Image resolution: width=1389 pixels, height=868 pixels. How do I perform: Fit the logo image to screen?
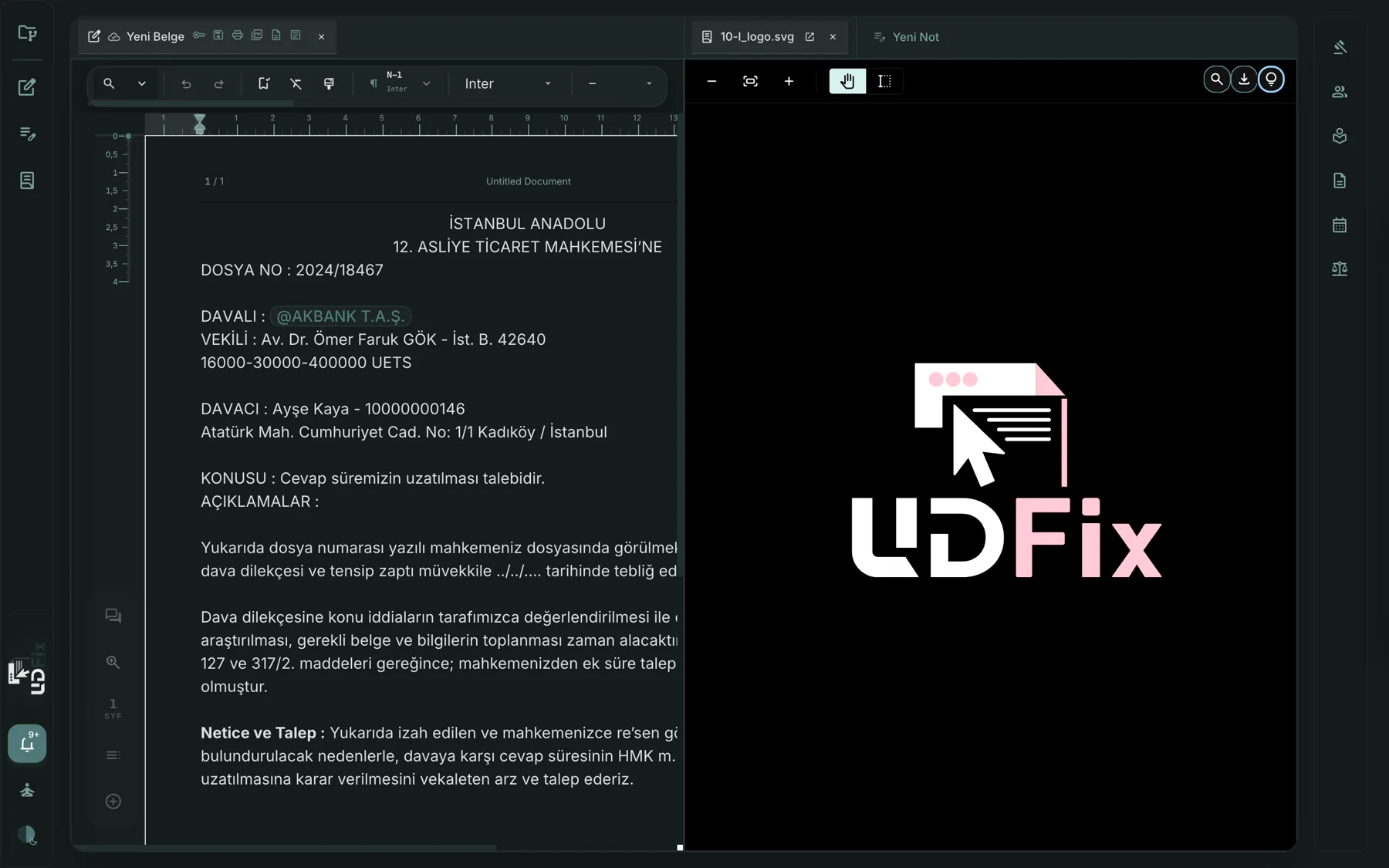tap(750, 81)
